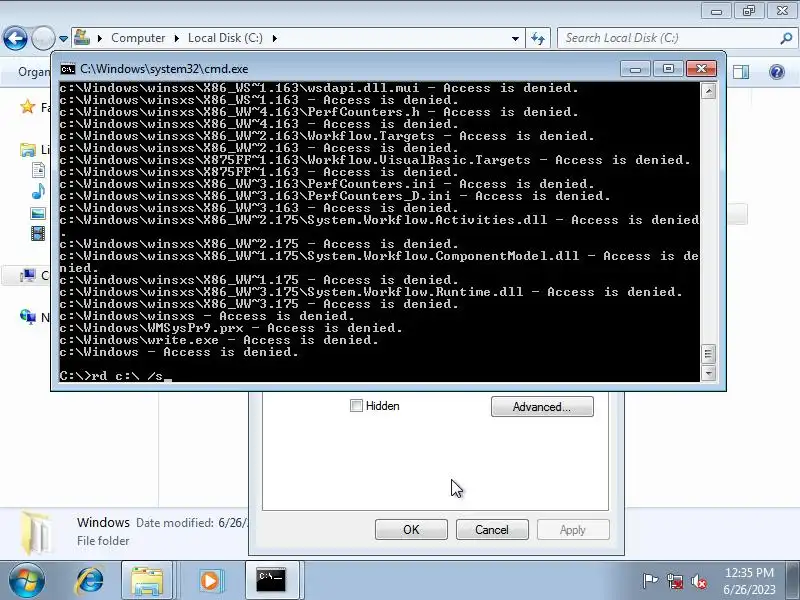Click the 'WMSysPr9.prx' output line
800x600 pixels.
pos(231,328)
